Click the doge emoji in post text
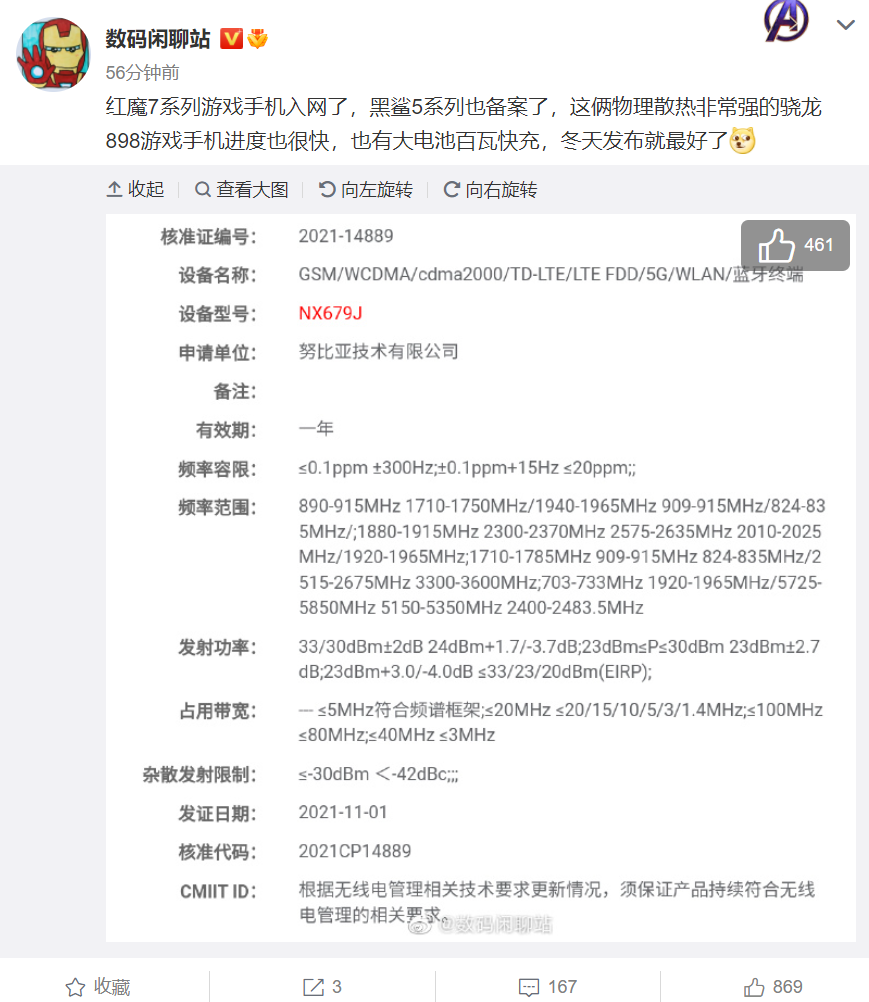The height and width of the screenshot is (1002, 869). (742, 140)
